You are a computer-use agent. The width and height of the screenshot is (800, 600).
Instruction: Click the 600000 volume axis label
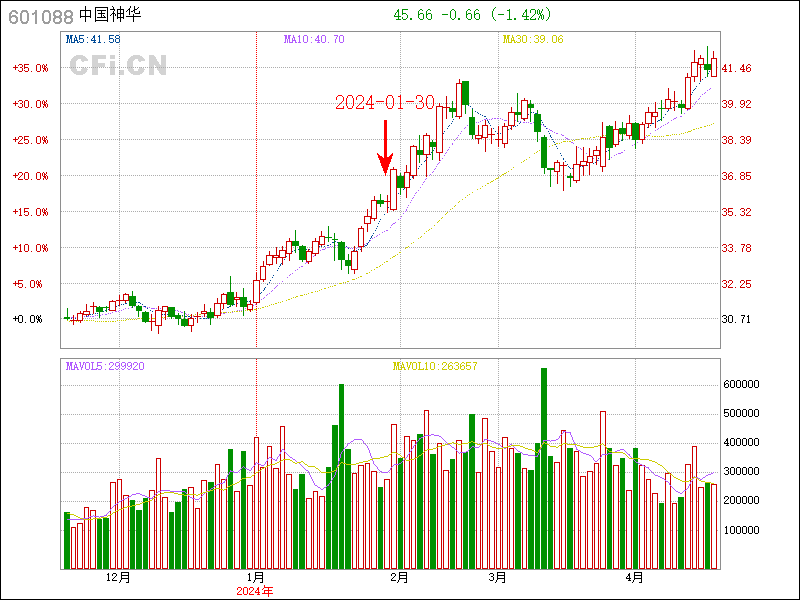pos(741,384)
